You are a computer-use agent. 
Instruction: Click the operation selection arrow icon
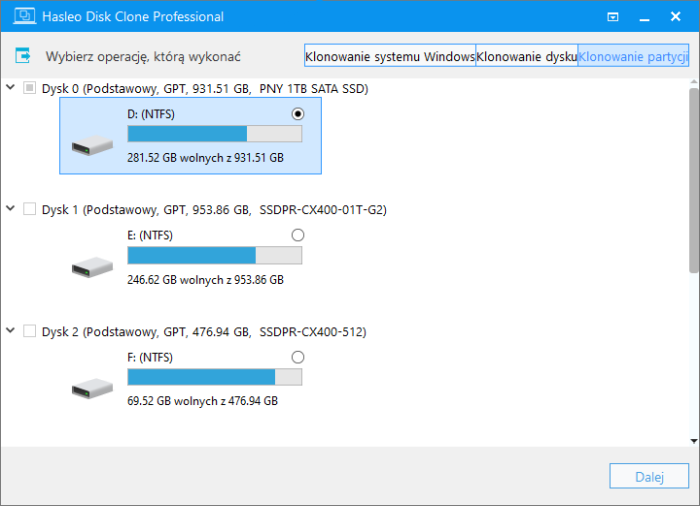point(23,57)
